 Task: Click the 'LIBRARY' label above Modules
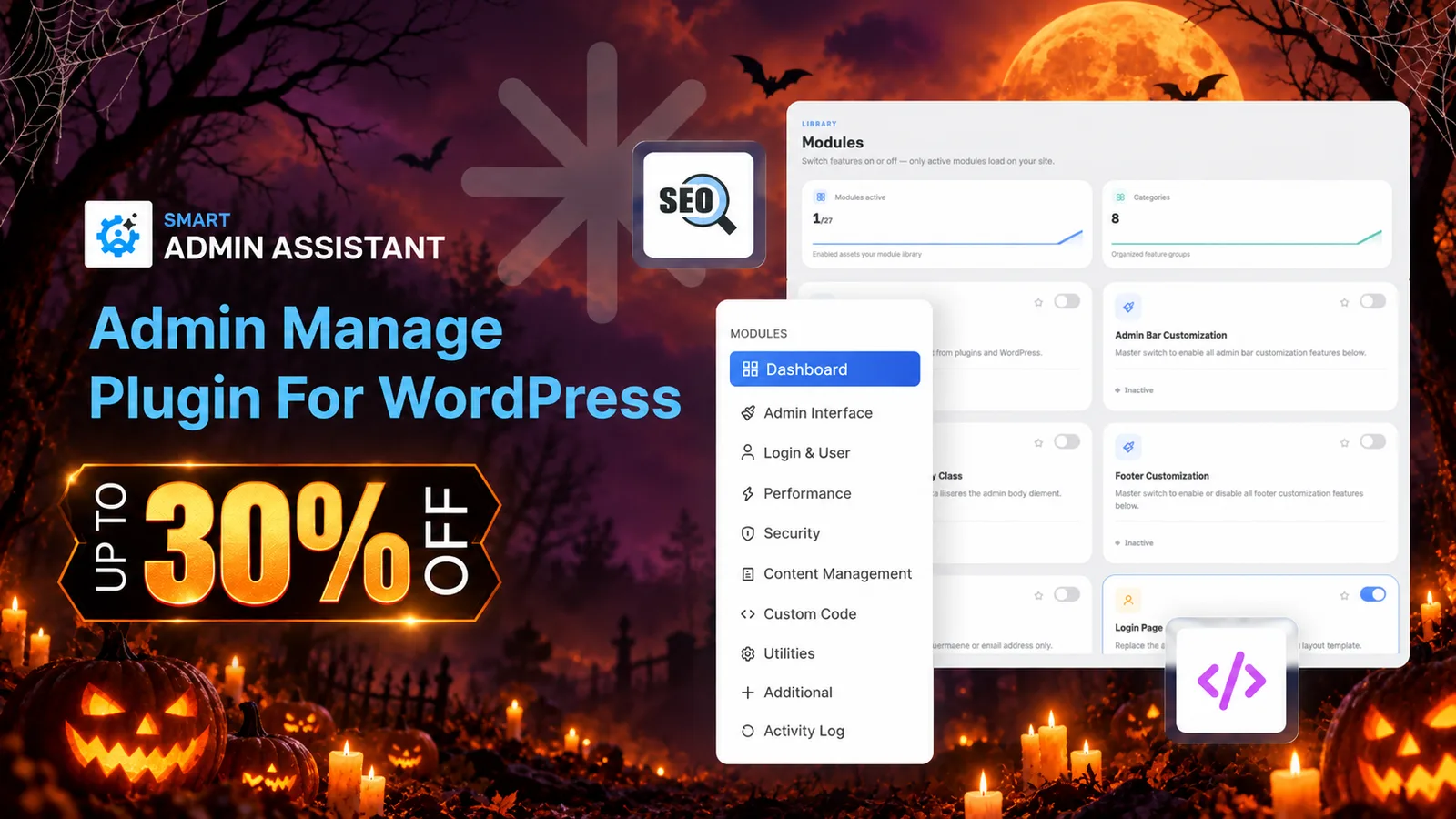point(819,124)
